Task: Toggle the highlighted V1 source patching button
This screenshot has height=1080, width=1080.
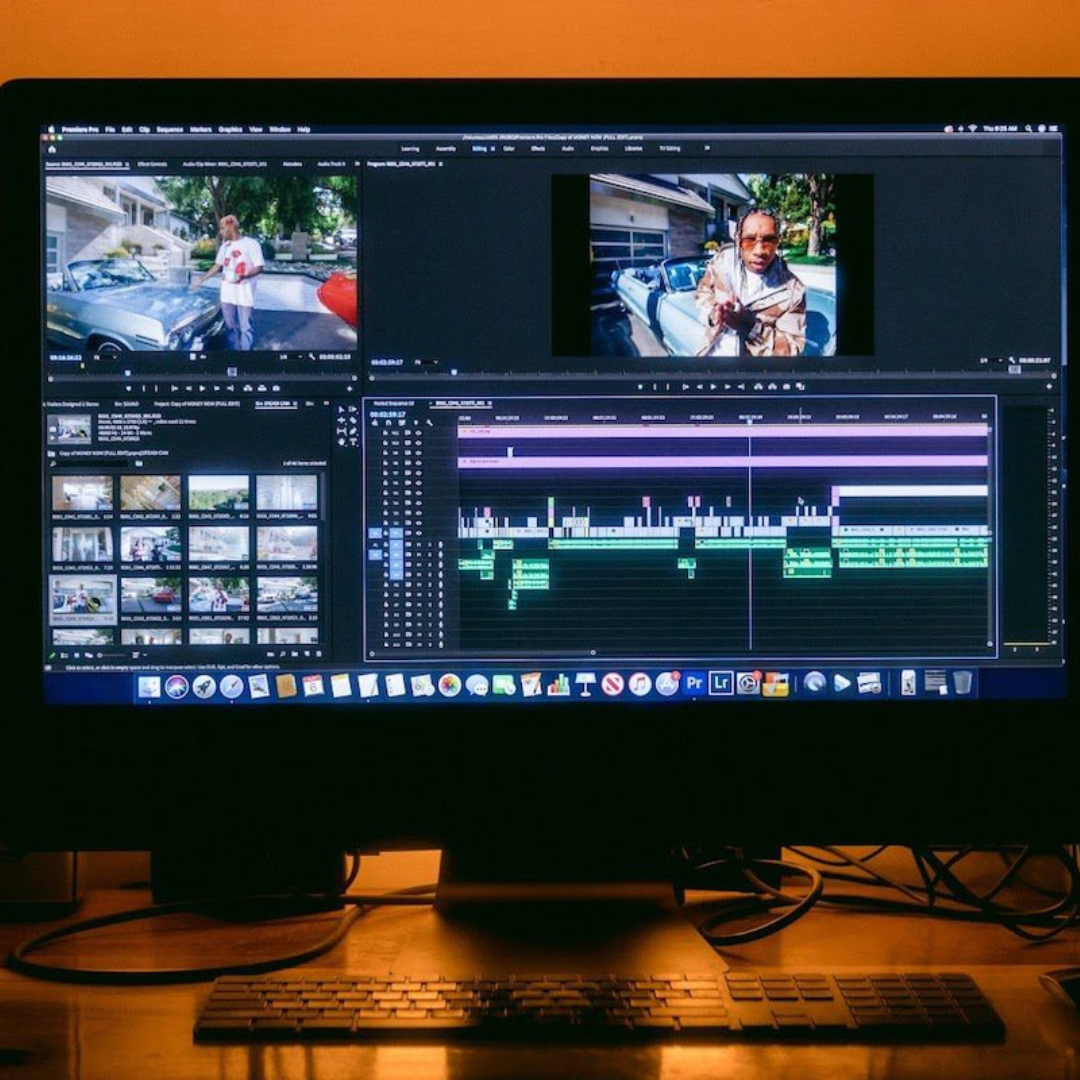Action: (x=376, y=533)
